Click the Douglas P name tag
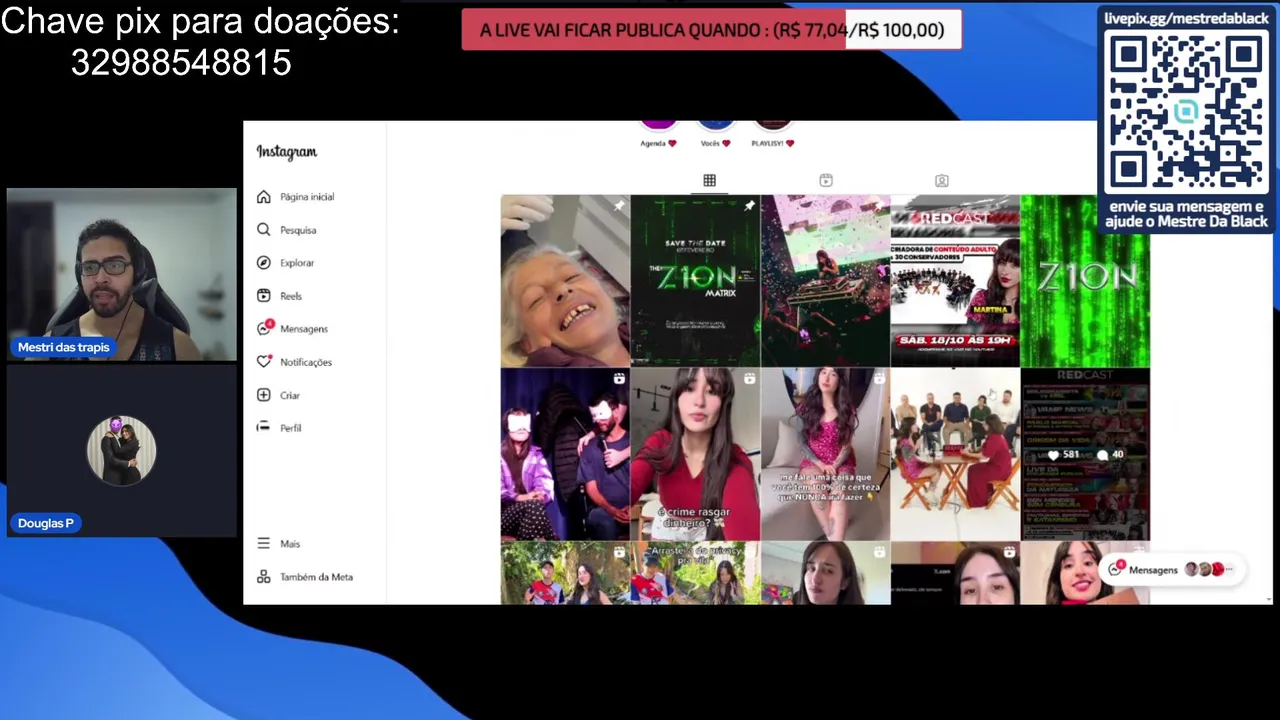 46,523
